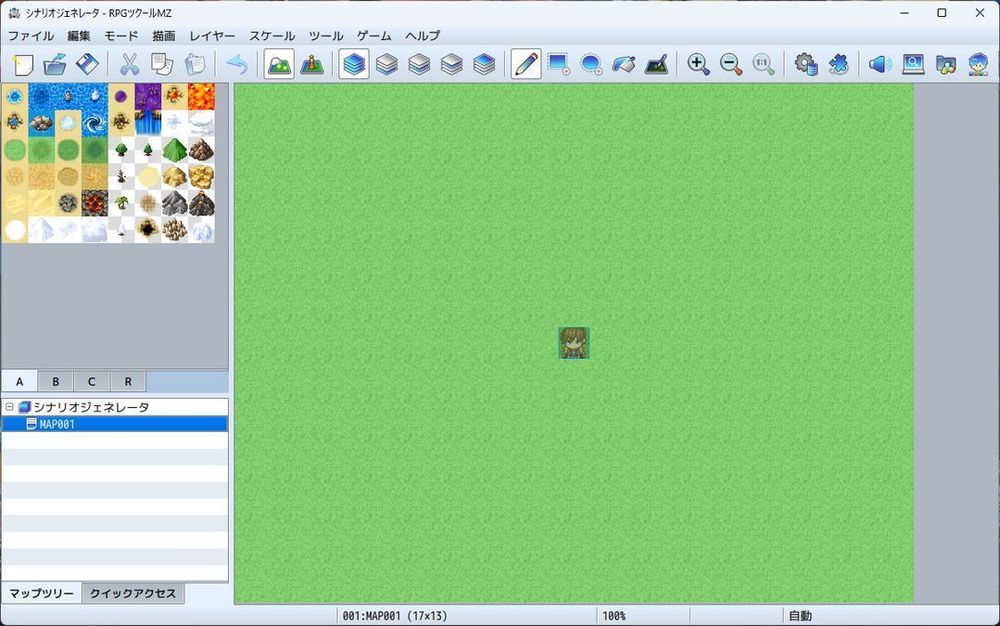This screenshot has width=1000, height=626.
Task: Select the Layer 1 icon
Action: 386,64
